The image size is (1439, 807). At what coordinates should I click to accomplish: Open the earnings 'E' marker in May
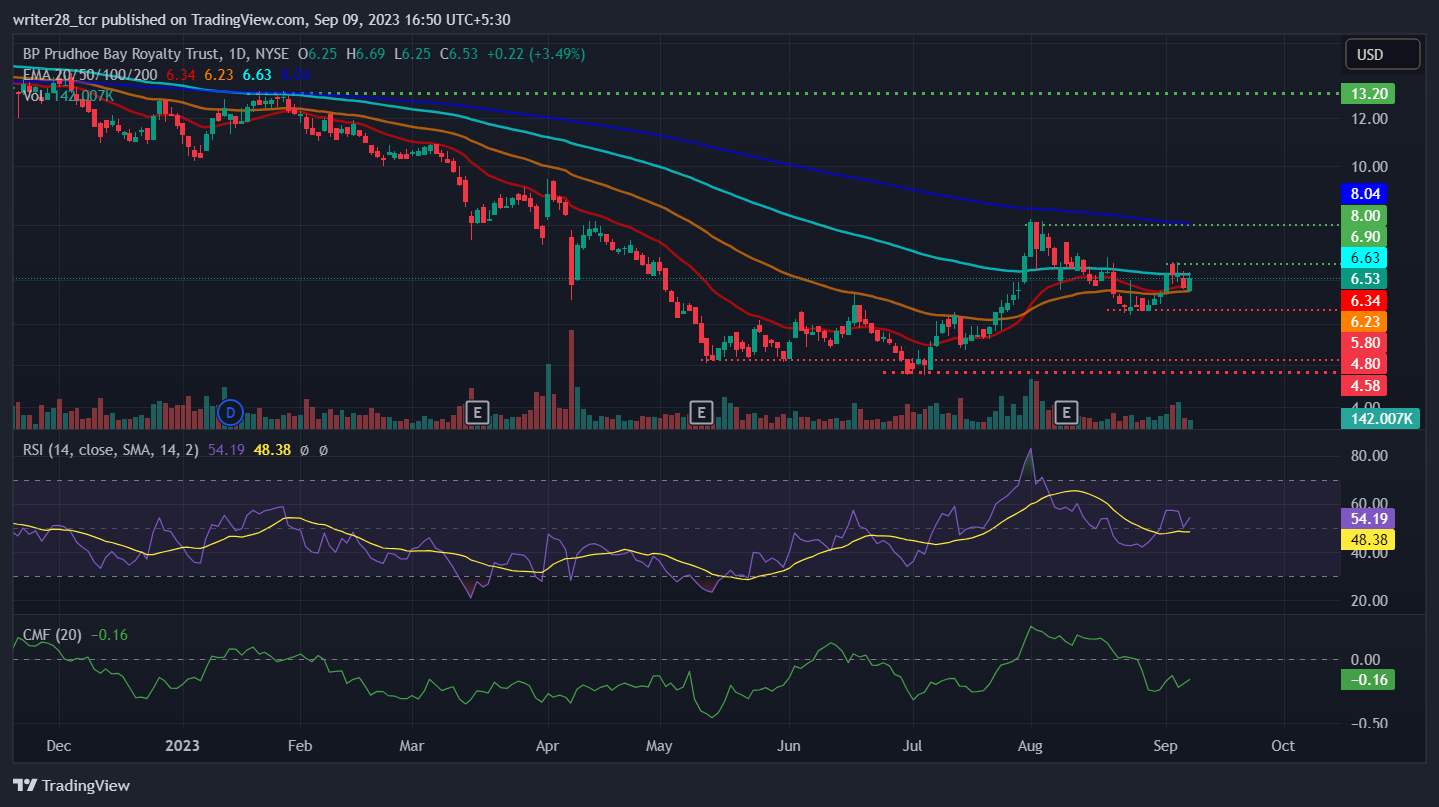(x=701, y=411)
